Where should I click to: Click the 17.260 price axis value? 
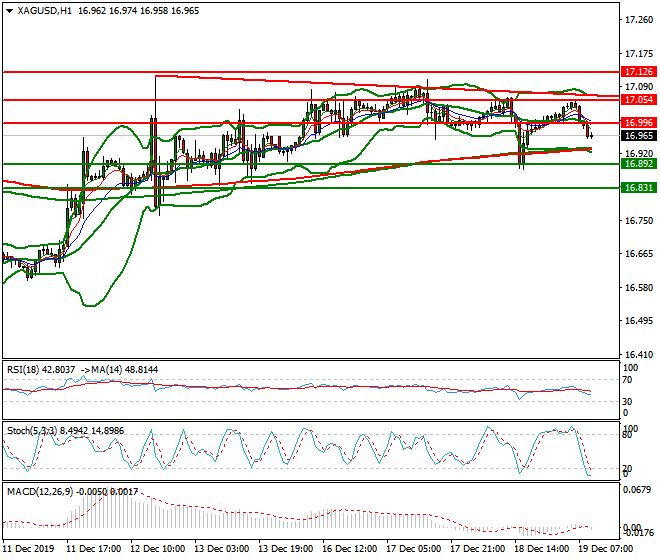tap(639, 20)
